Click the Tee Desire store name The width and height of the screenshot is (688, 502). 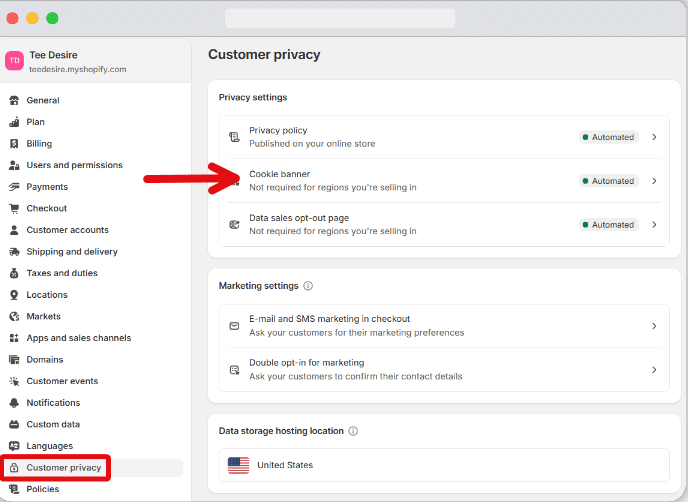54,55
